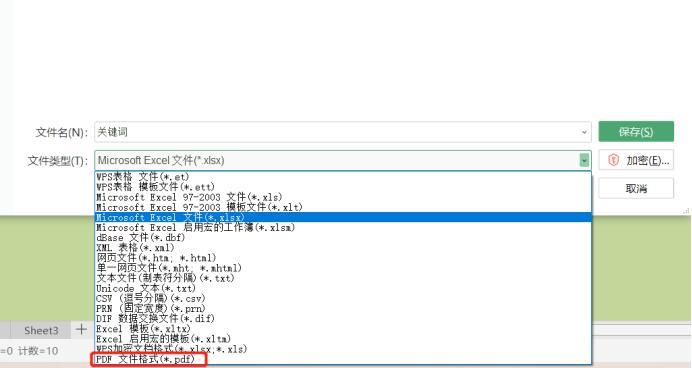The image size is (692, 368).
Task: Select PDF 文件格式(*.pdf) option
Action: [146, 359]
